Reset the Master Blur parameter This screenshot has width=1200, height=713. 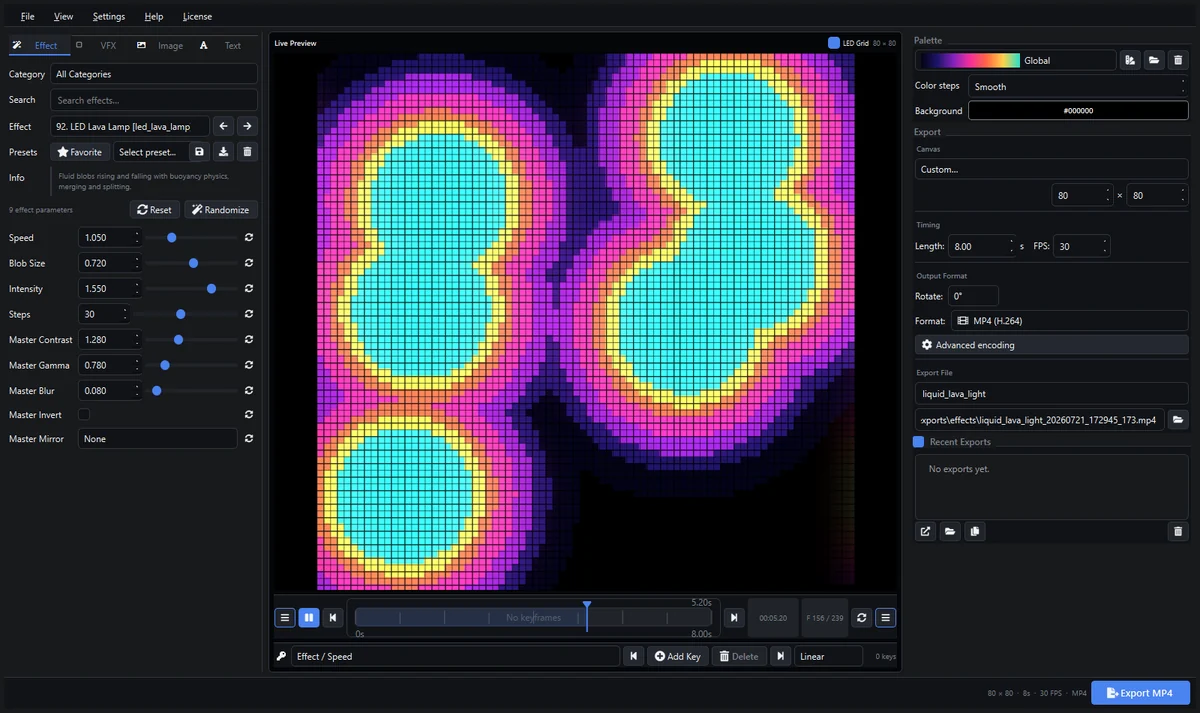pyautogui.click(x=248, y=391)
